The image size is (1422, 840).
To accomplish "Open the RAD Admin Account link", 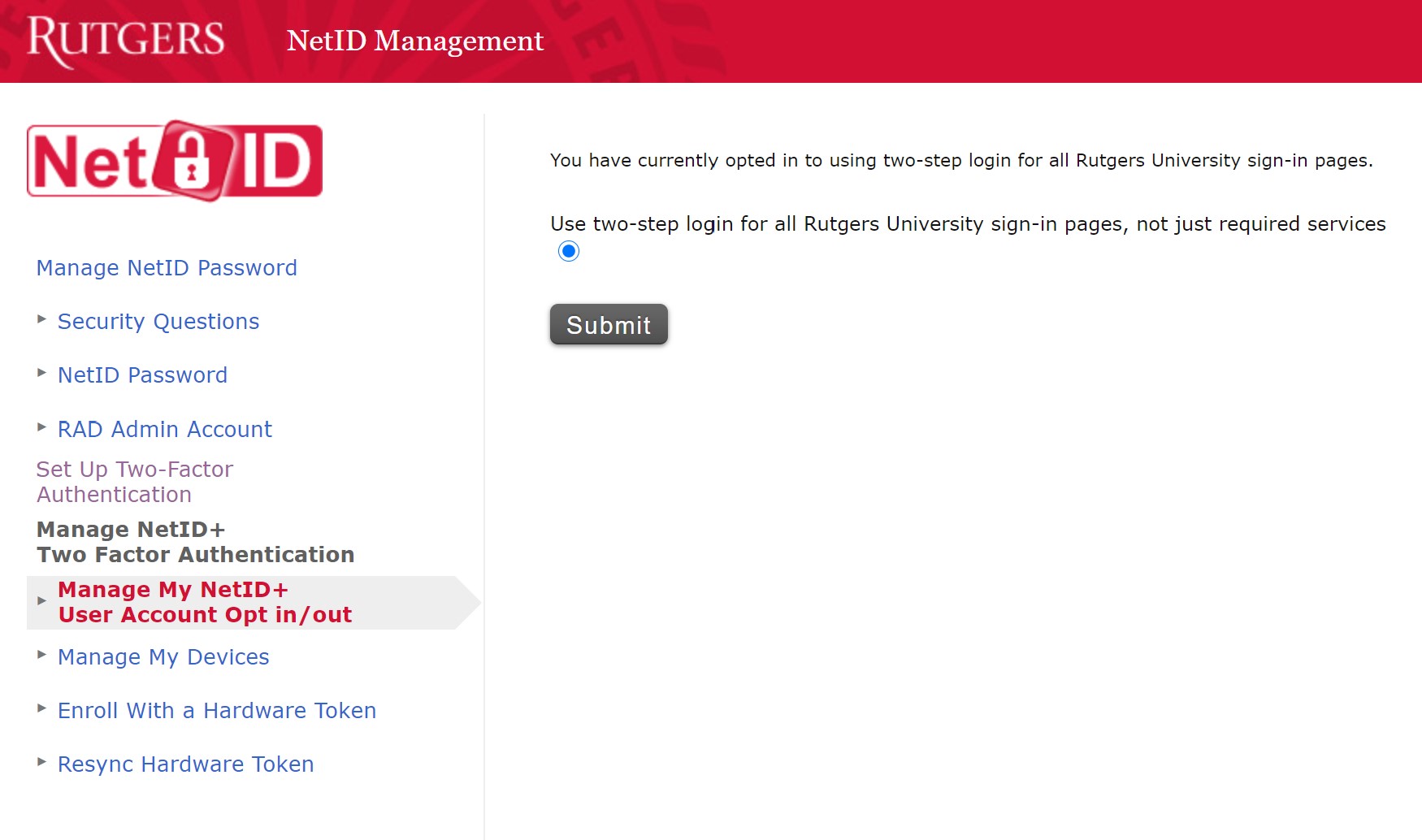I will pos(164,429).
